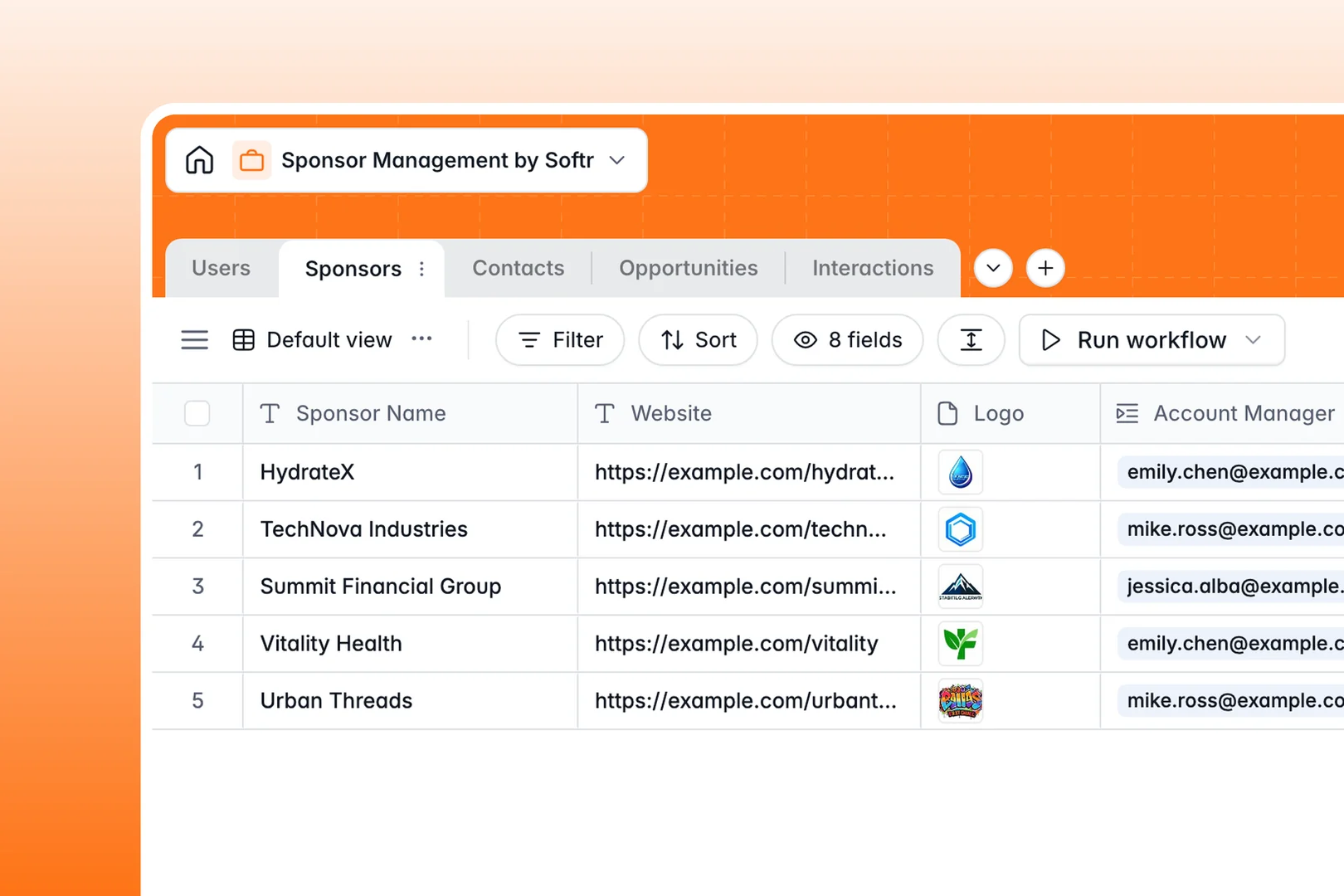This screenshot has width=1344, height=896.
Task: Select the TechNova Industries cell
Action: tap(410, 529)
